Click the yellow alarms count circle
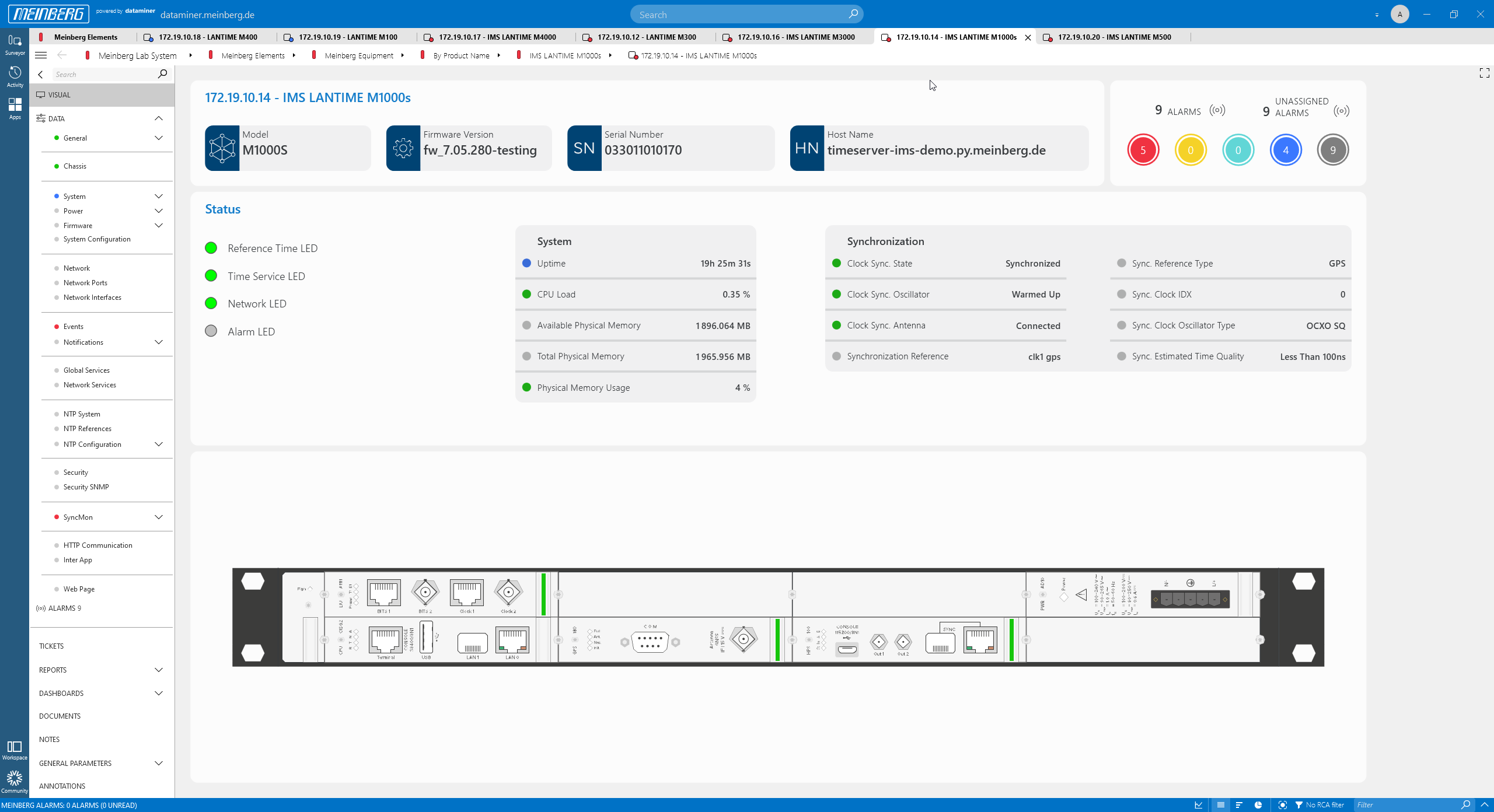Image resolution: width=1494 pixels, height=812 pixels. (1190, 150)
